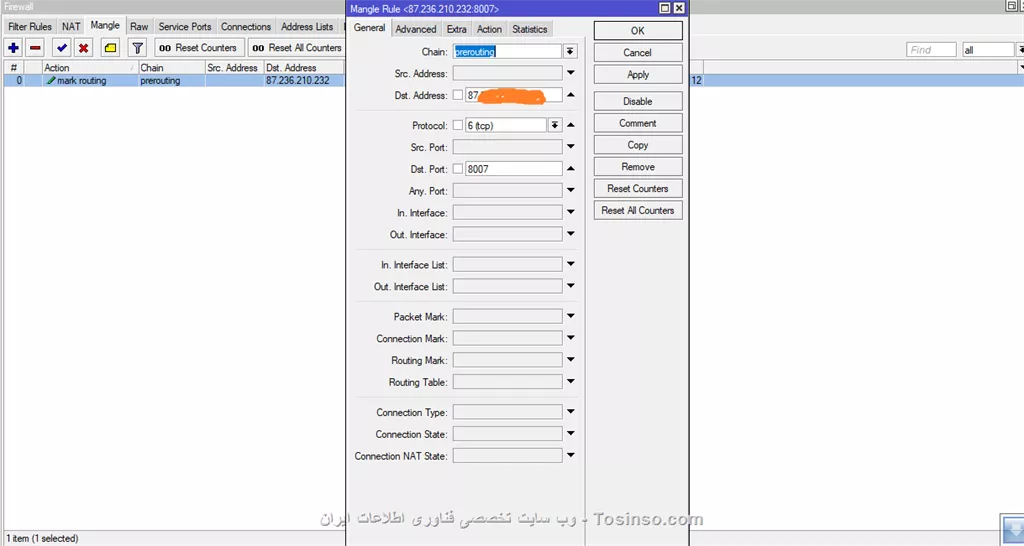1024x546 pixels.
Task: Click the Dst. Address column header
Action: tap(303, 67)
